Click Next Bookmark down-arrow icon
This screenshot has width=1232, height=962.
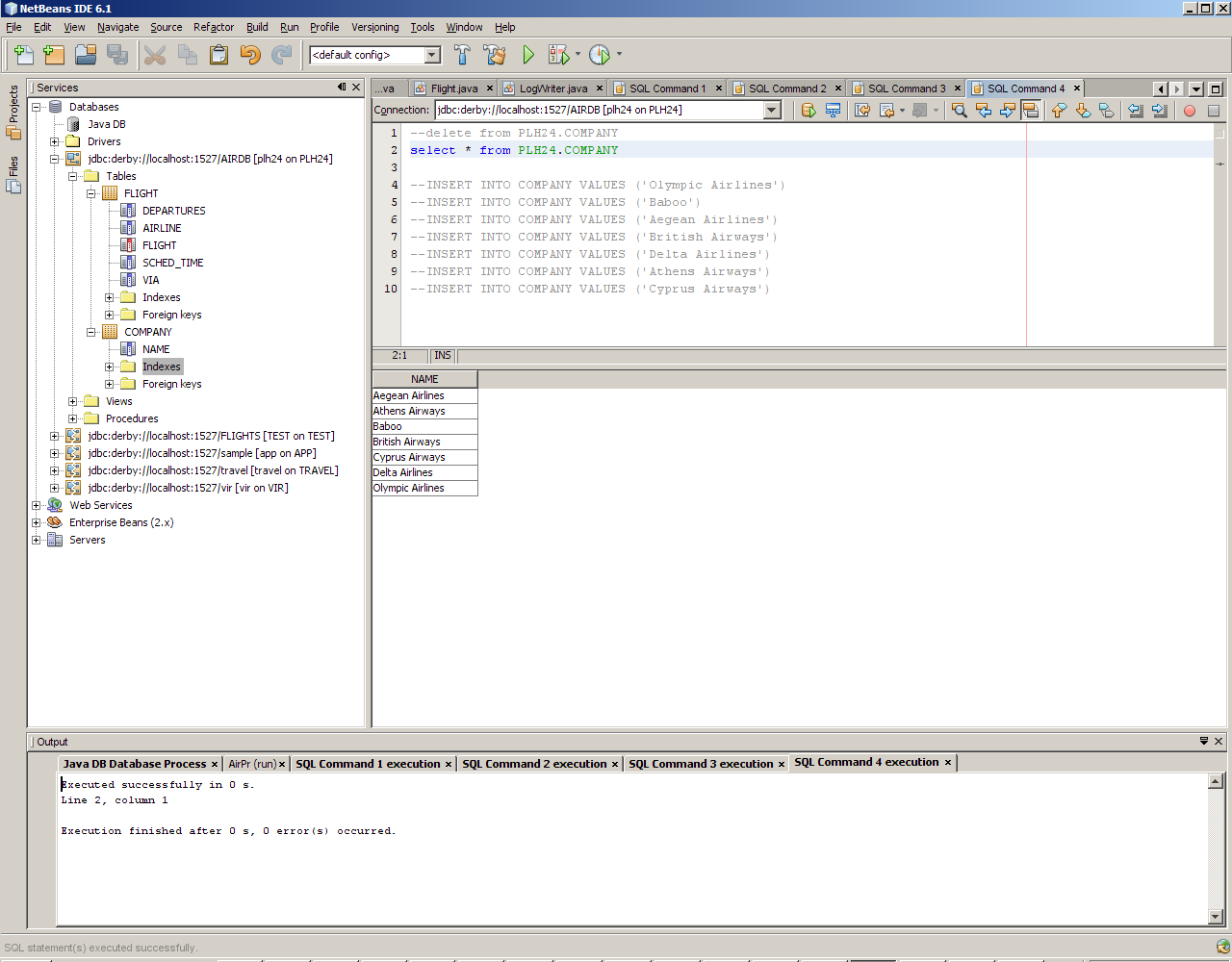point(1083,111)
